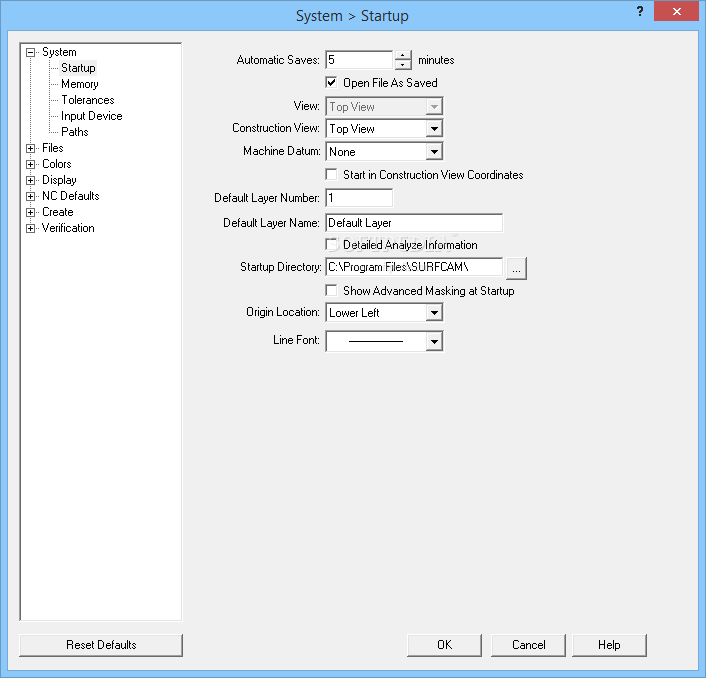Click the Automatic Saves minutes field

tap(359, 60)
